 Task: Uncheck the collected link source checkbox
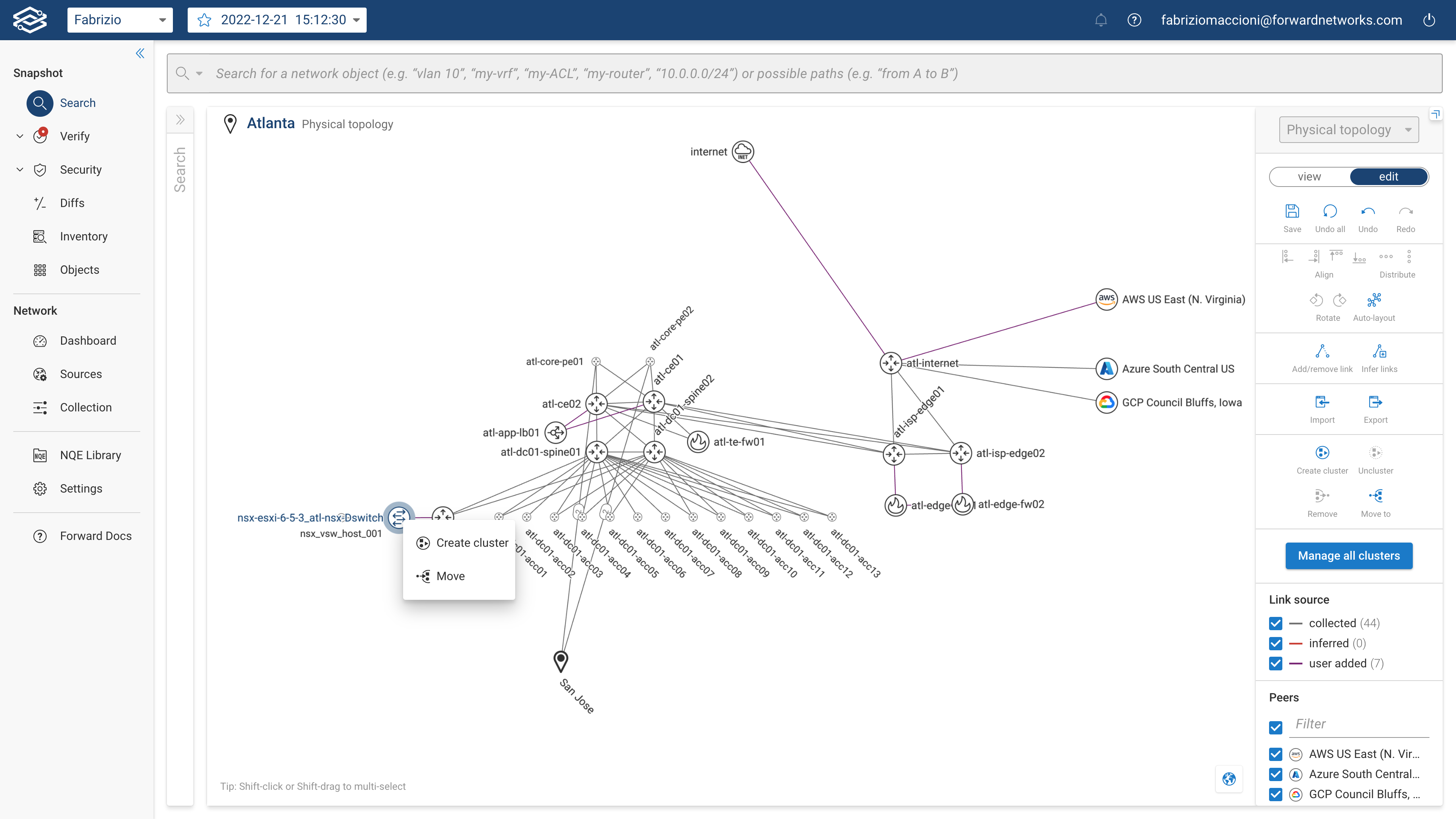pyautogui.click(x=1276, y=623)
